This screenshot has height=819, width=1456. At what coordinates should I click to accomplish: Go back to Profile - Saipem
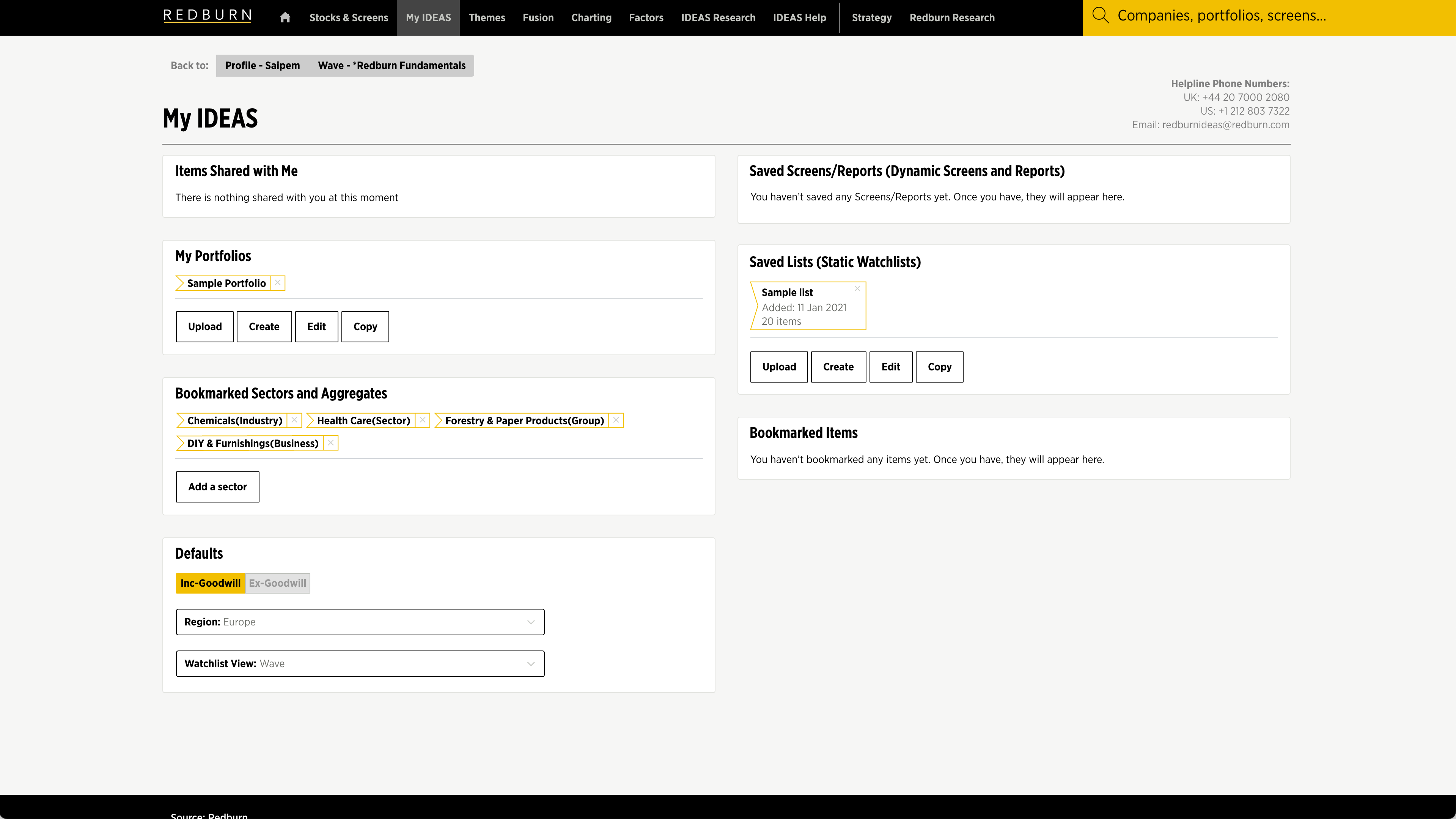pyautogui.click(x=262, y=66)
